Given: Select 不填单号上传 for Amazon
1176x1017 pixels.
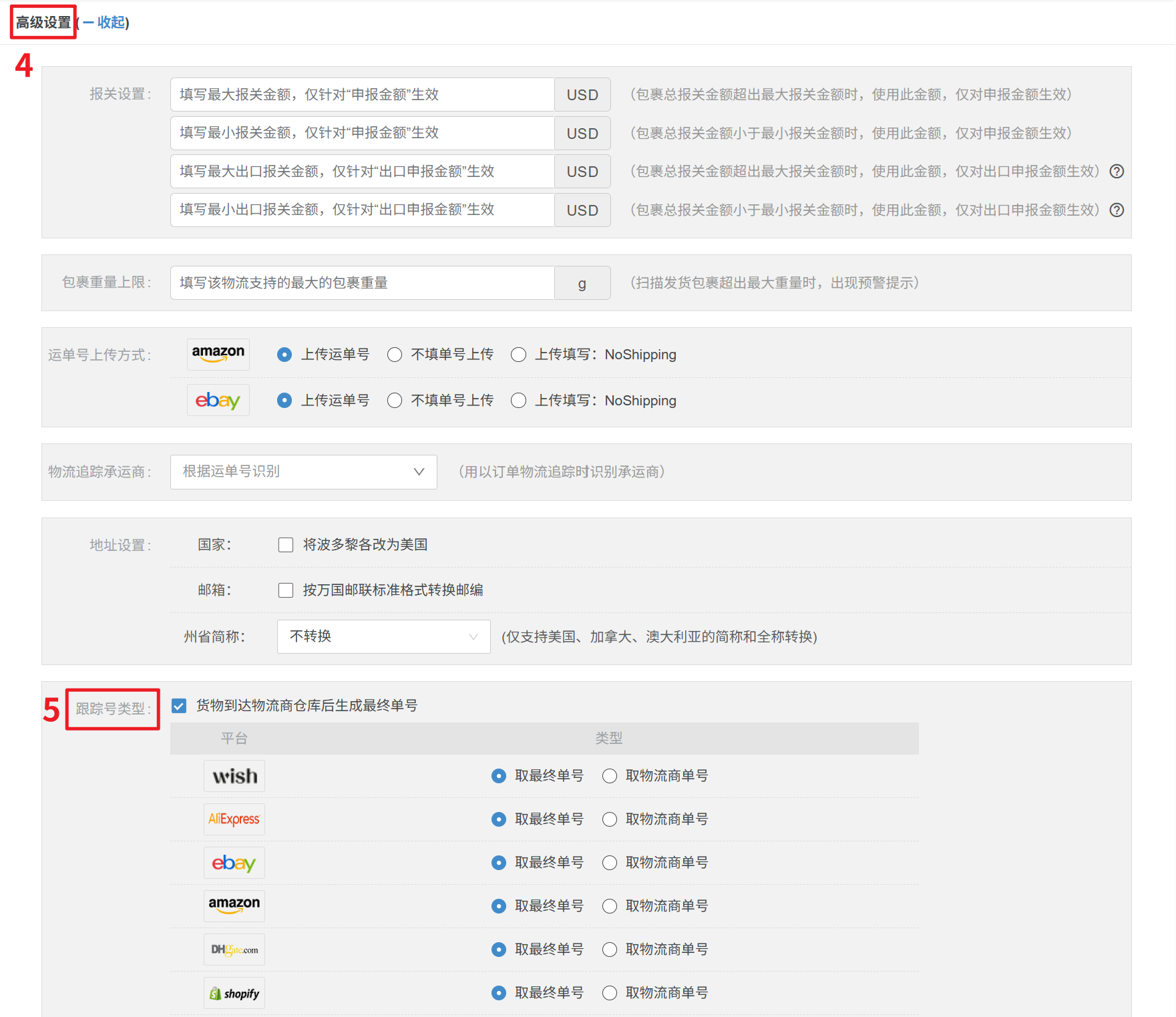Looking at the screenshot, I should tap(395, 355).
